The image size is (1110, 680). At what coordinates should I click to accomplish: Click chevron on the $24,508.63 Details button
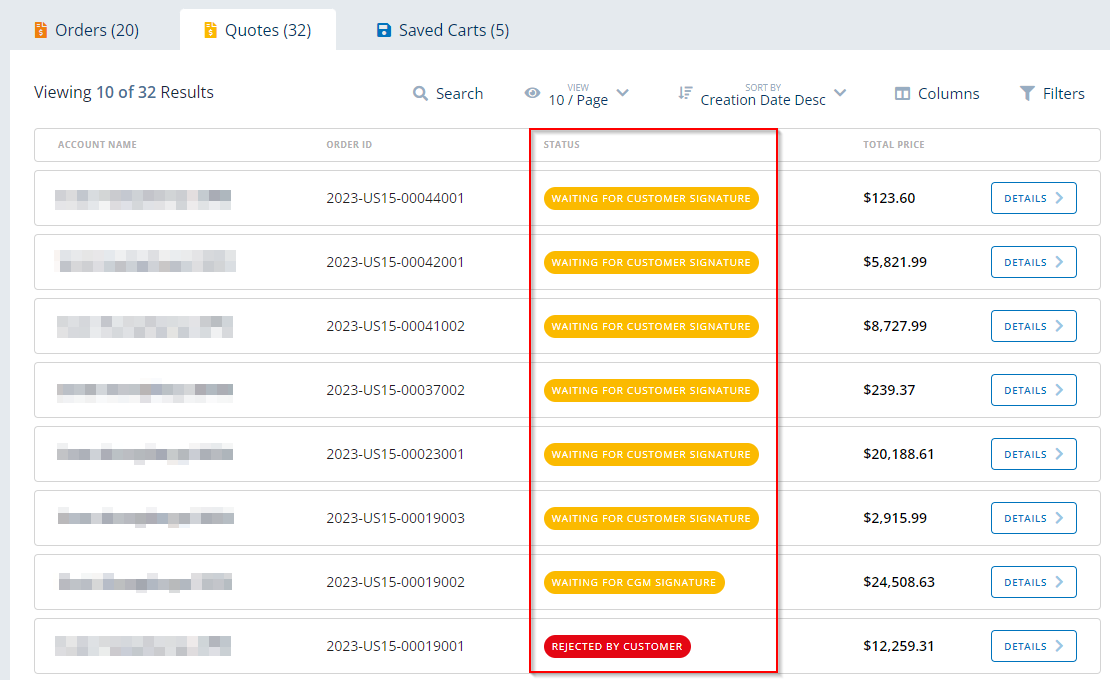coord(1060,582)
